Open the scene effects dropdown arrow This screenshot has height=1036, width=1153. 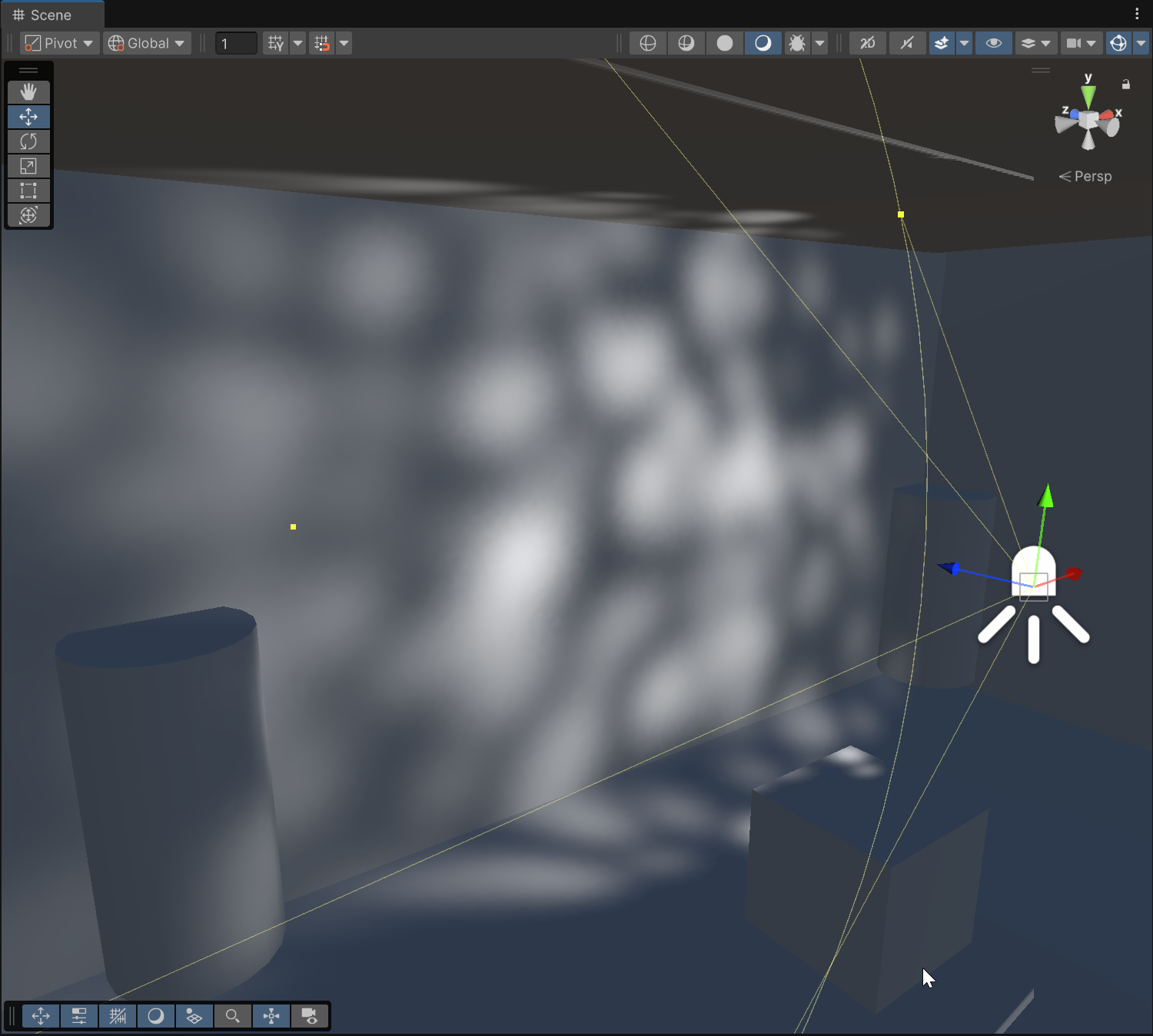964,43
